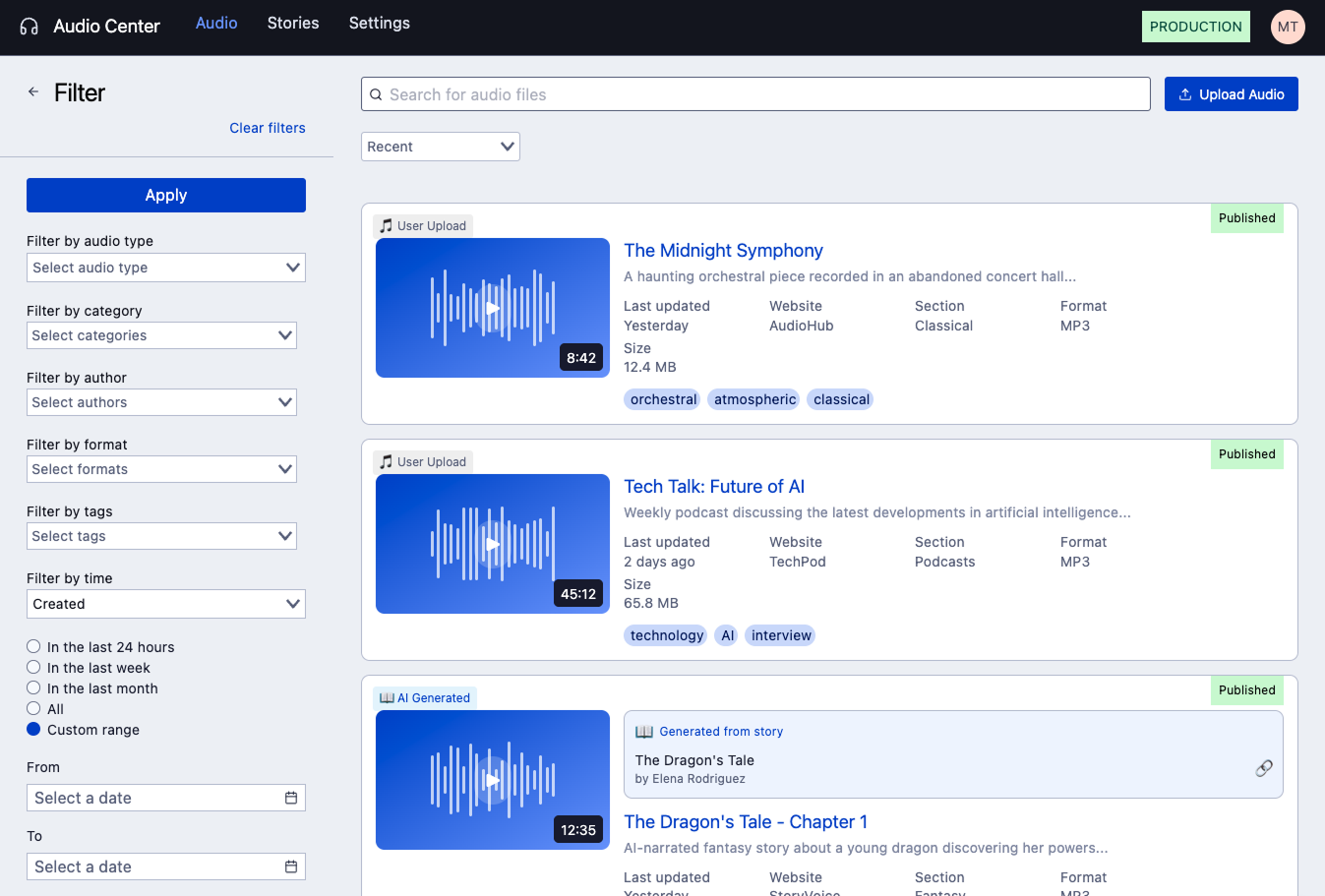The height and width of the screenshot is (896, 1325).
Task: Open the 'Select formats' dropdown
Action: tap(161, 469)
